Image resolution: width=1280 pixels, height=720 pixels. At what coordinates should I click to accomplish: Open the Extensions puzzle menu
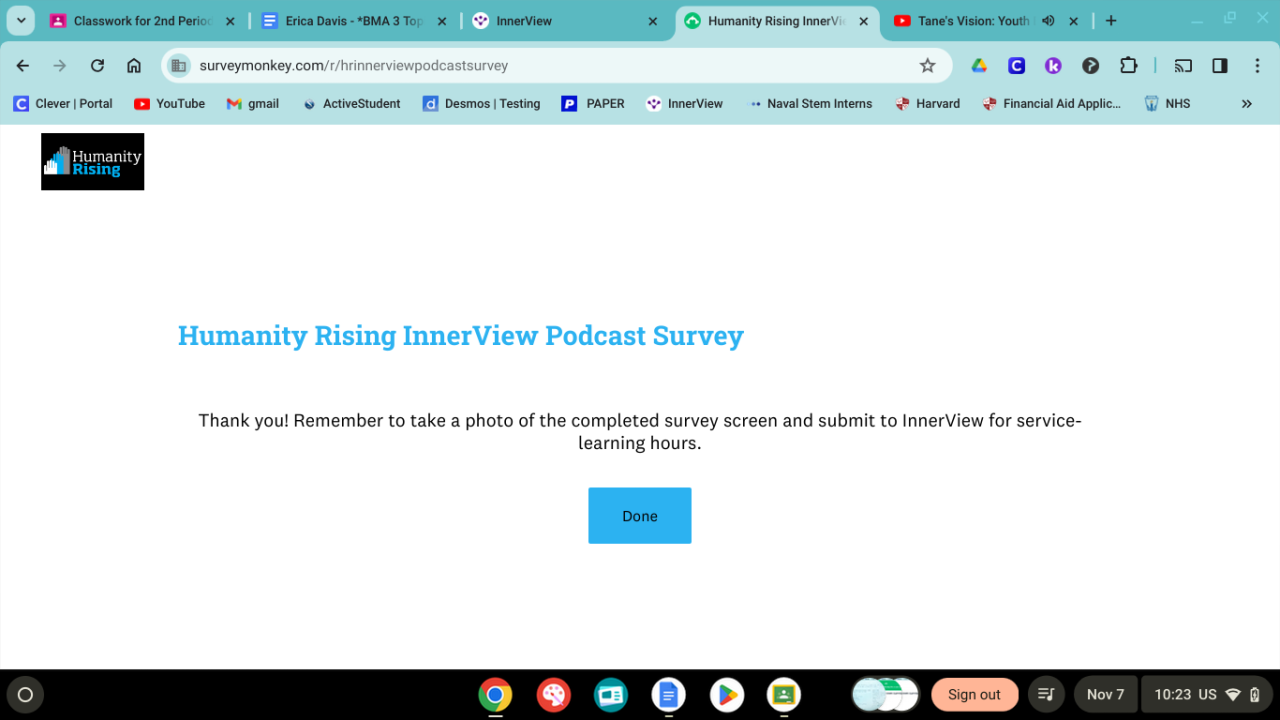[1129, 66]
